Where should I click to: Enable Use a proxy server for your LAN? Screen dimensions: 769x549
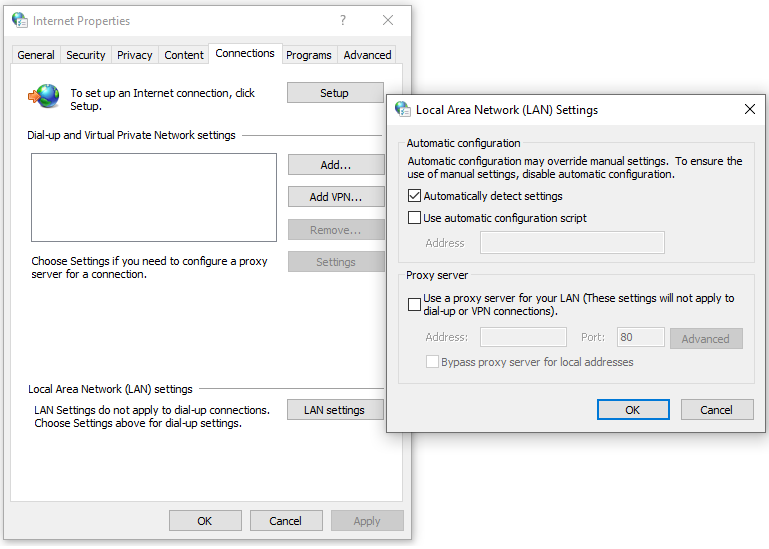414,304
